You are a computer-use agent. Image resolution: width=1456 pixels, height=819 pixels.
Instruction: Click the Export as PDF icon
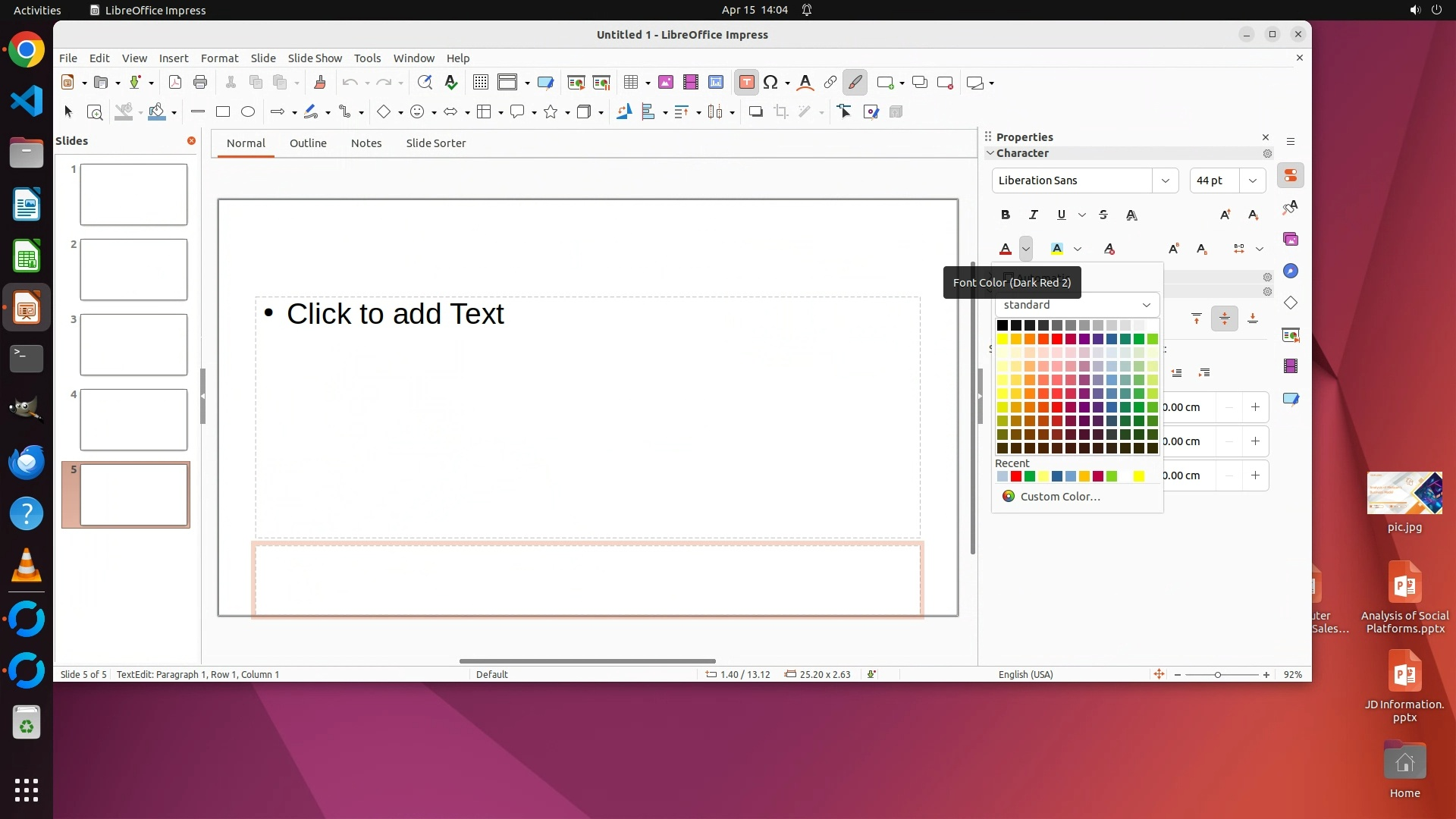[174, 83]
